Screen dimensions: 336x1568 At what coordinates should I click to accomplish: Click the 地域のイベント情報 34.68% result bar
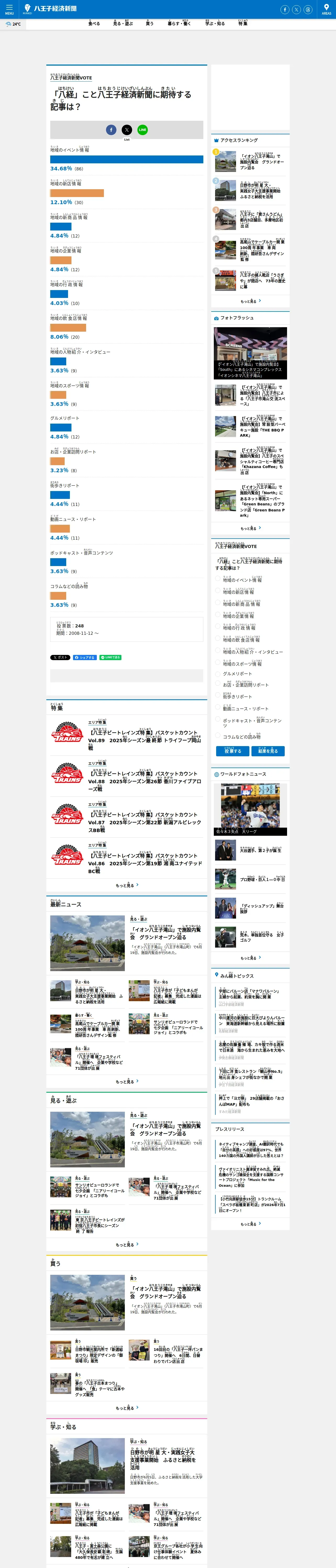pos(127,159)
